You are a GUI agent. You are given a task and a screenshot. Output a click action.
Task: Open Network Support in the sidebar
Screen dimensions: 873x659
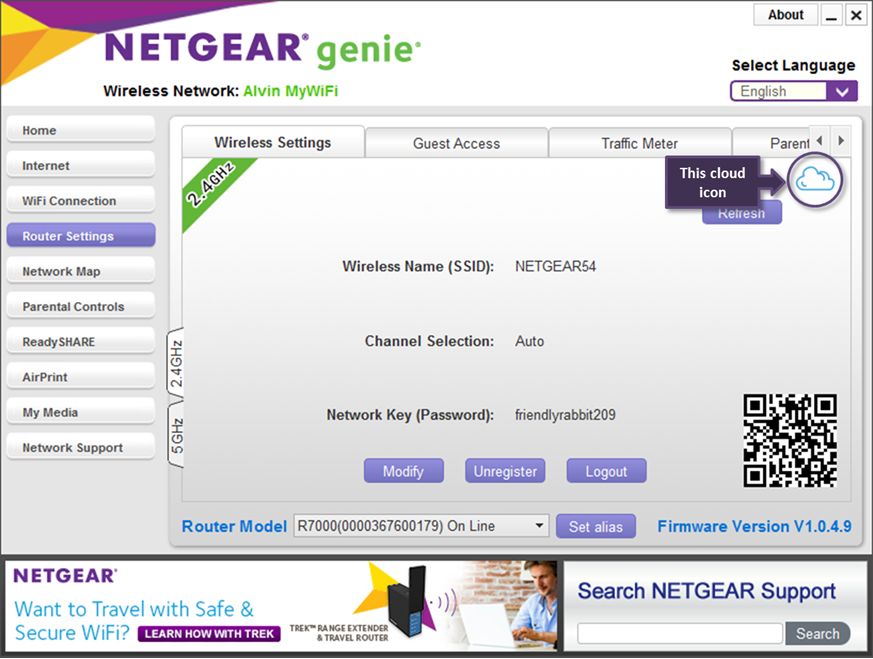click(x=81, y=447)
